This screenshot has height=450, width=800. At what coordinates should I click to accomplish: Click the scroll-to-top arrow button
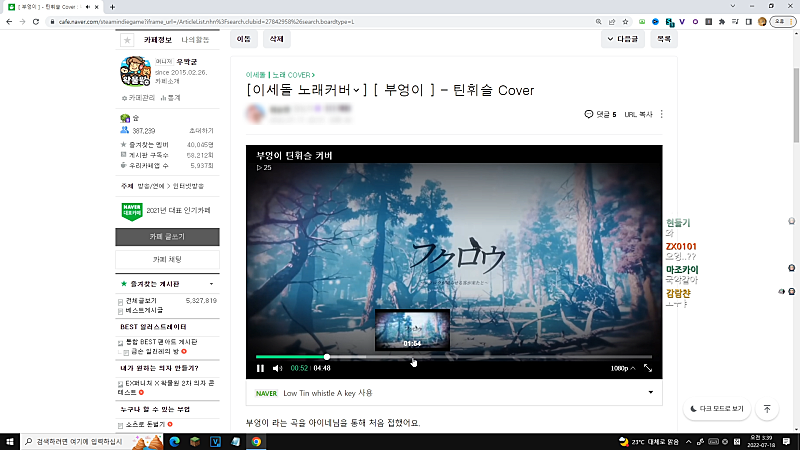pos(767,409)
